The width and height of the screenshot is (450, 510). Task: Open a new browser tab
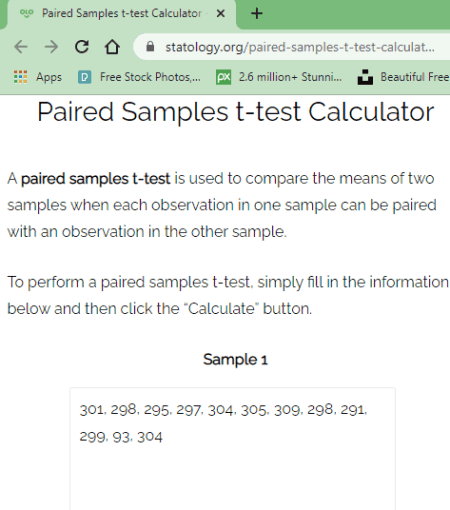click(257, 14)
